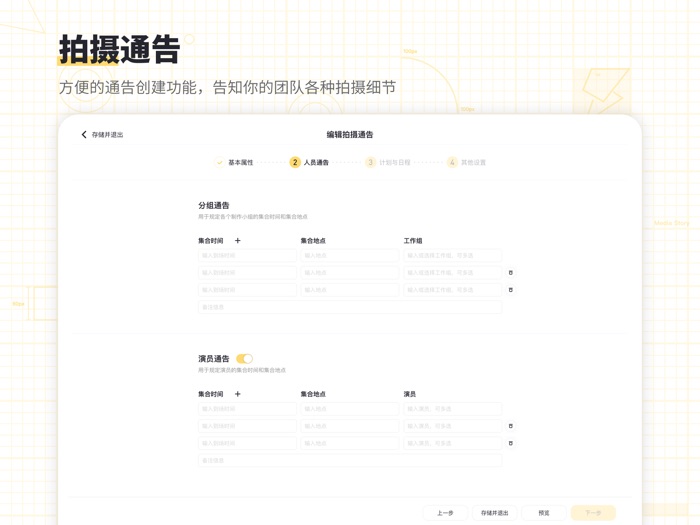Screen dimensions: 700x525
Task: Focus second-row 集合时间 field in 演员通告
Action: (247, 426)
